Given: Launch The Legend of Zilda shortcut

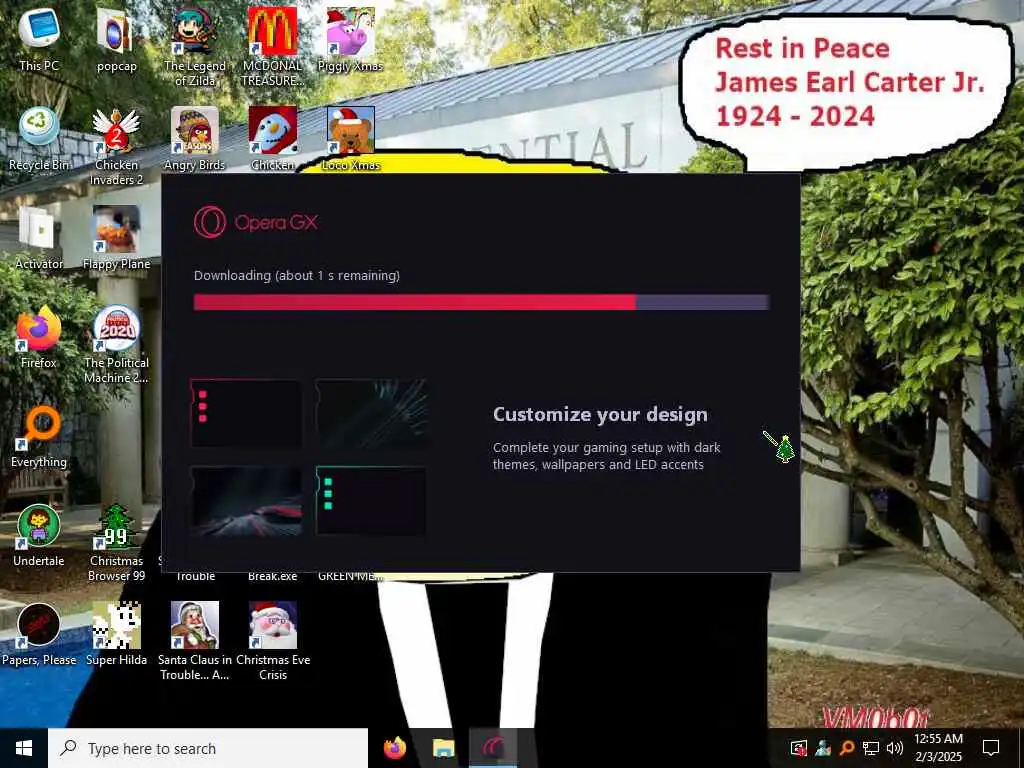Looking at the screenshot, I should coord(195,46).
